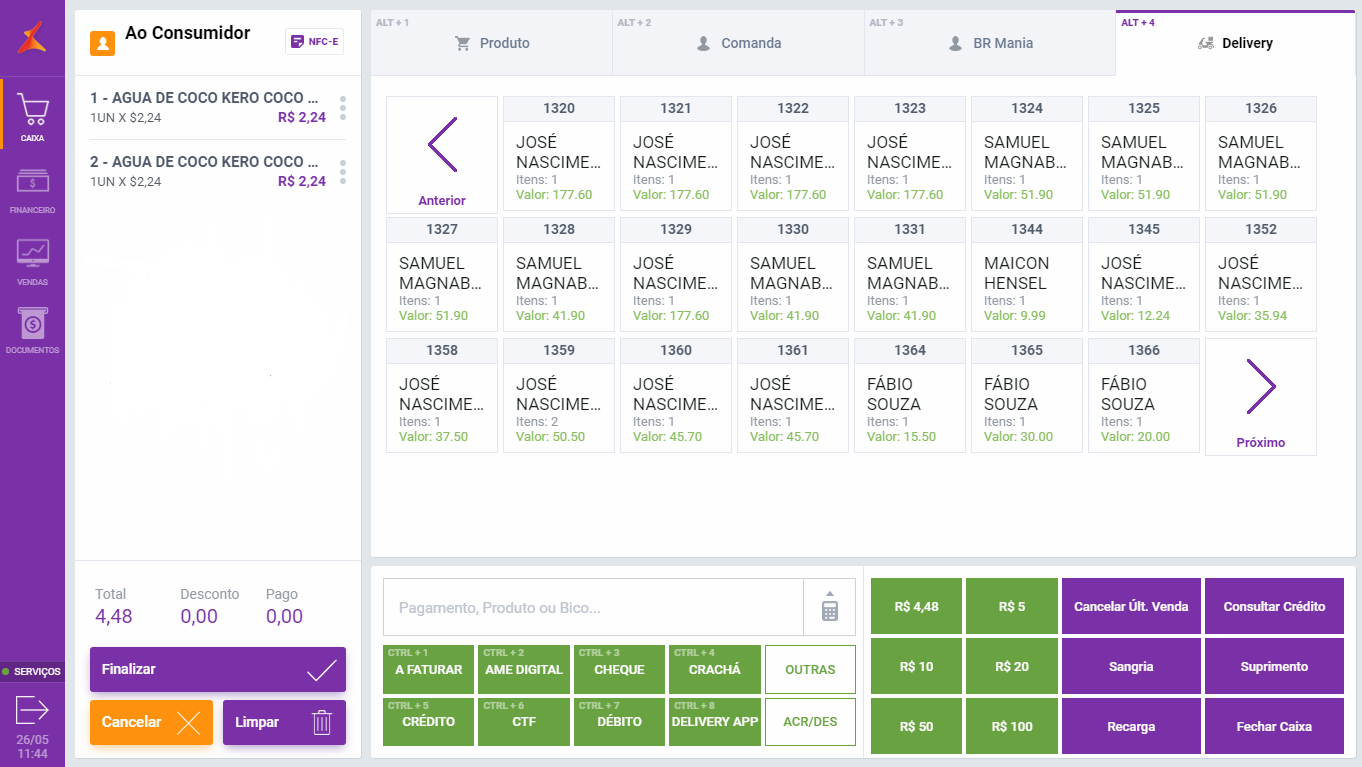Go to Próximo page of orders
Screen dimensions: 1362x767
(x=1260, y=397)
